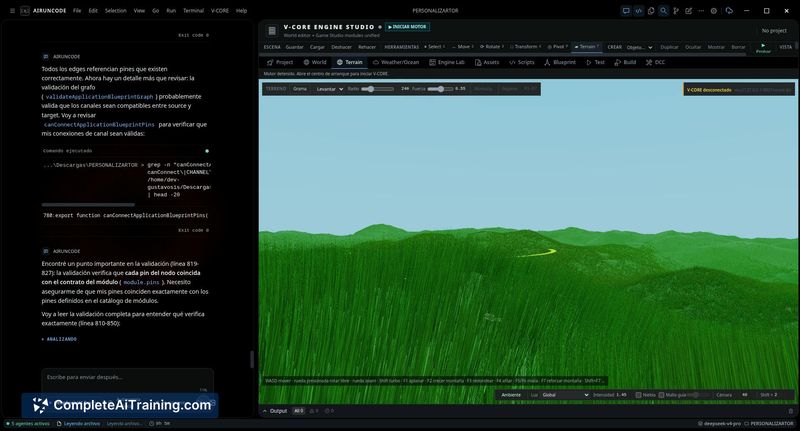
Task: Open File menu
Action: (x=77, y=11)
